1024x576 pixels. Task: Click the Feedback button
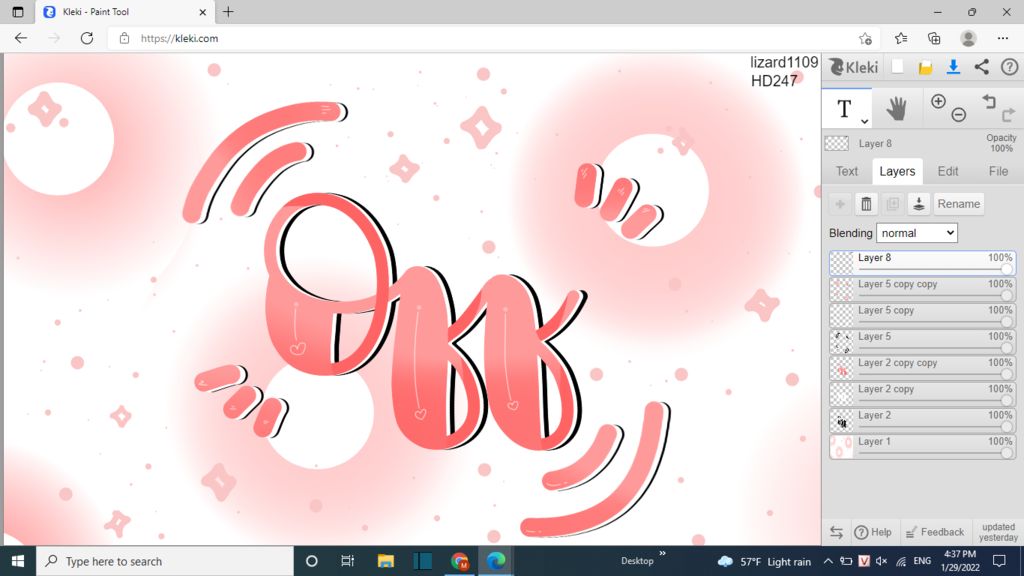click(935, 532)
